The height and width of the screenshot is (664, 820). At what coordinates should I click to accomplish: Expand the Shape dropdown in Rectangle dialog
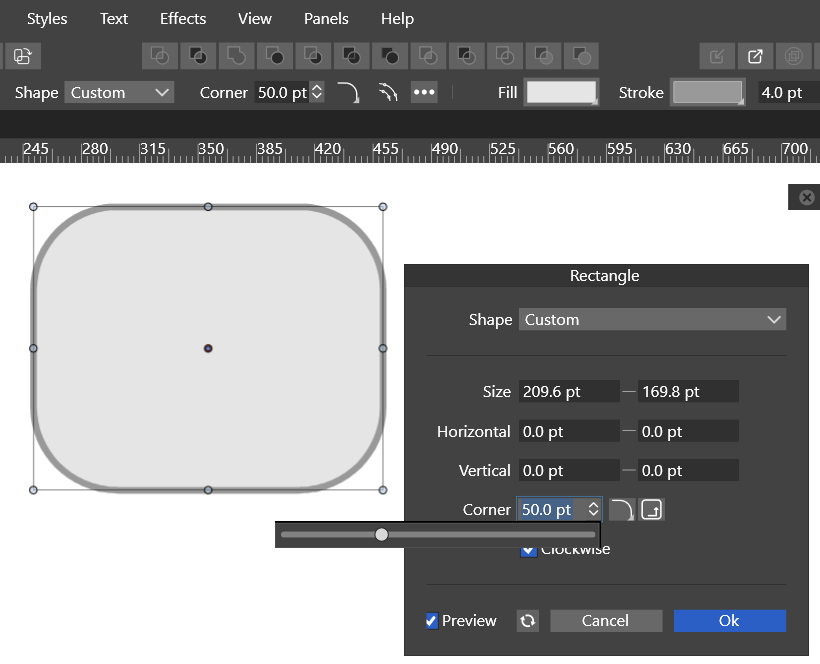652,320
